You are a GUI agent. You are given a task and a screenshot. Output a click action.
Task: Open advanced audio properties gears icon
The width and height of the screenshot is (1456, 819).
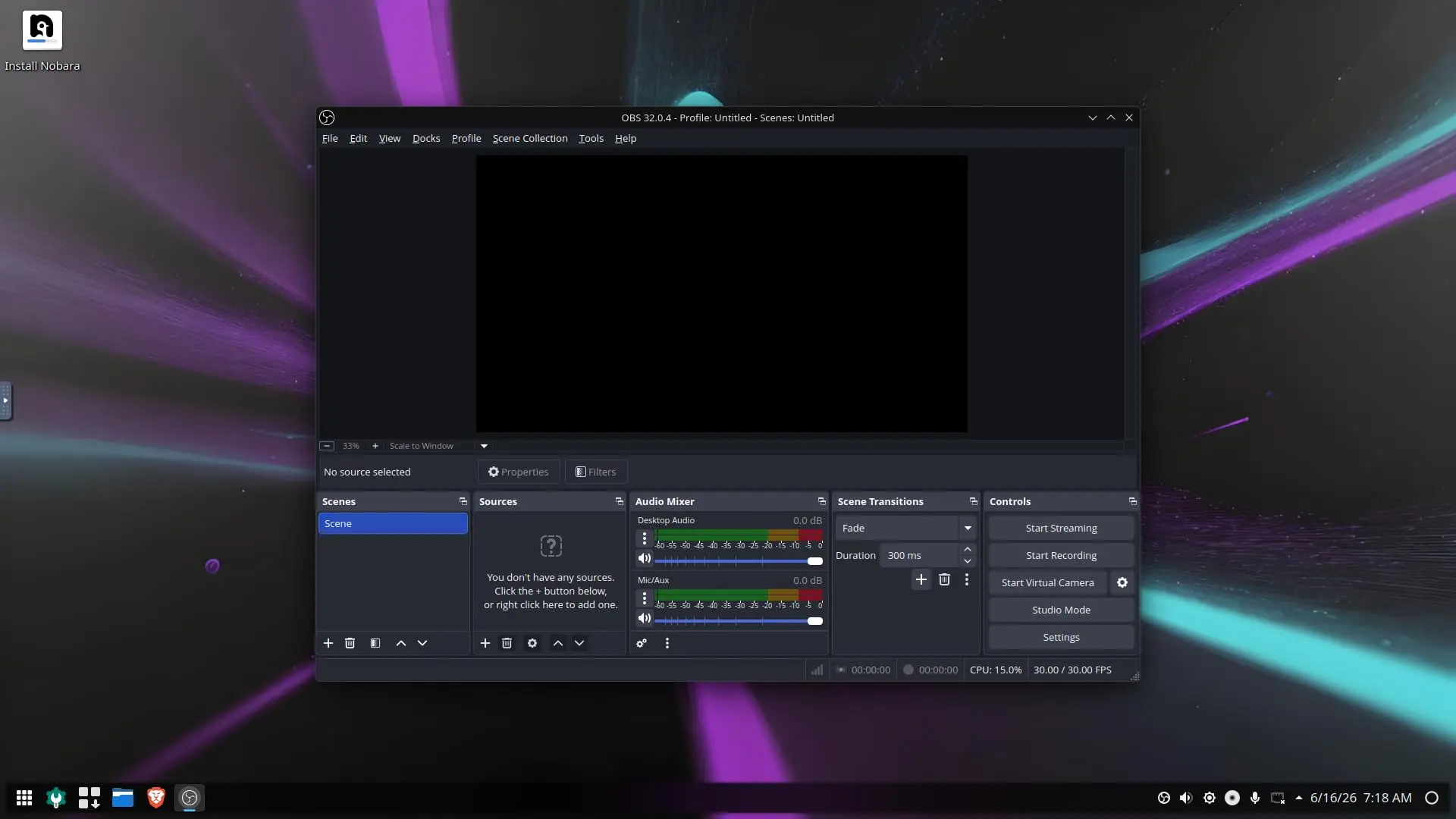click(x=642, y=643)
